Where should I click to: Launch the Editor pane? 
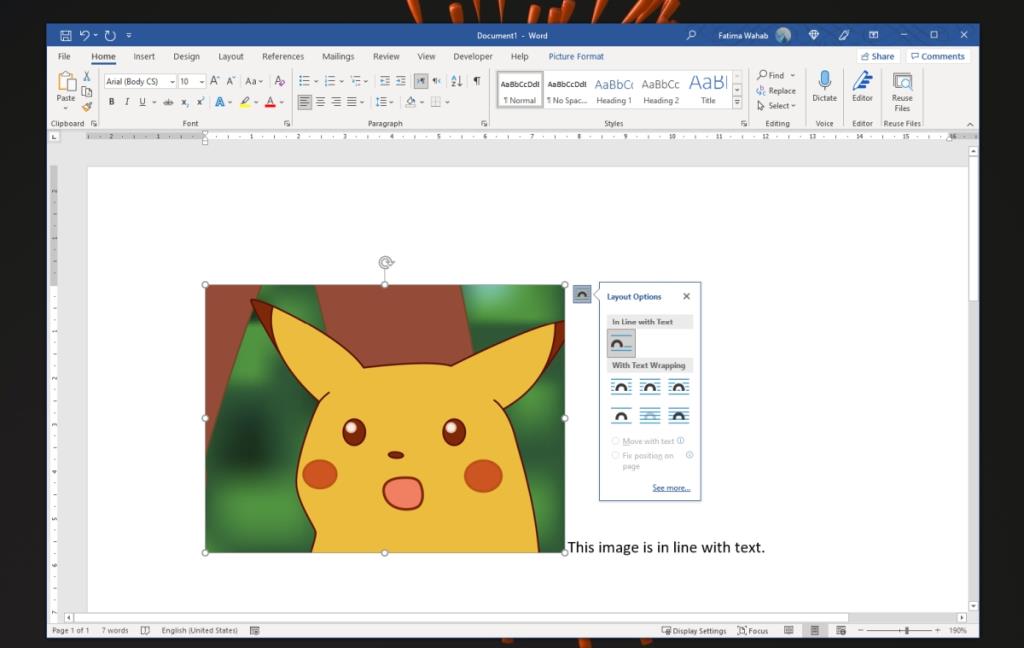click(862, 90)
